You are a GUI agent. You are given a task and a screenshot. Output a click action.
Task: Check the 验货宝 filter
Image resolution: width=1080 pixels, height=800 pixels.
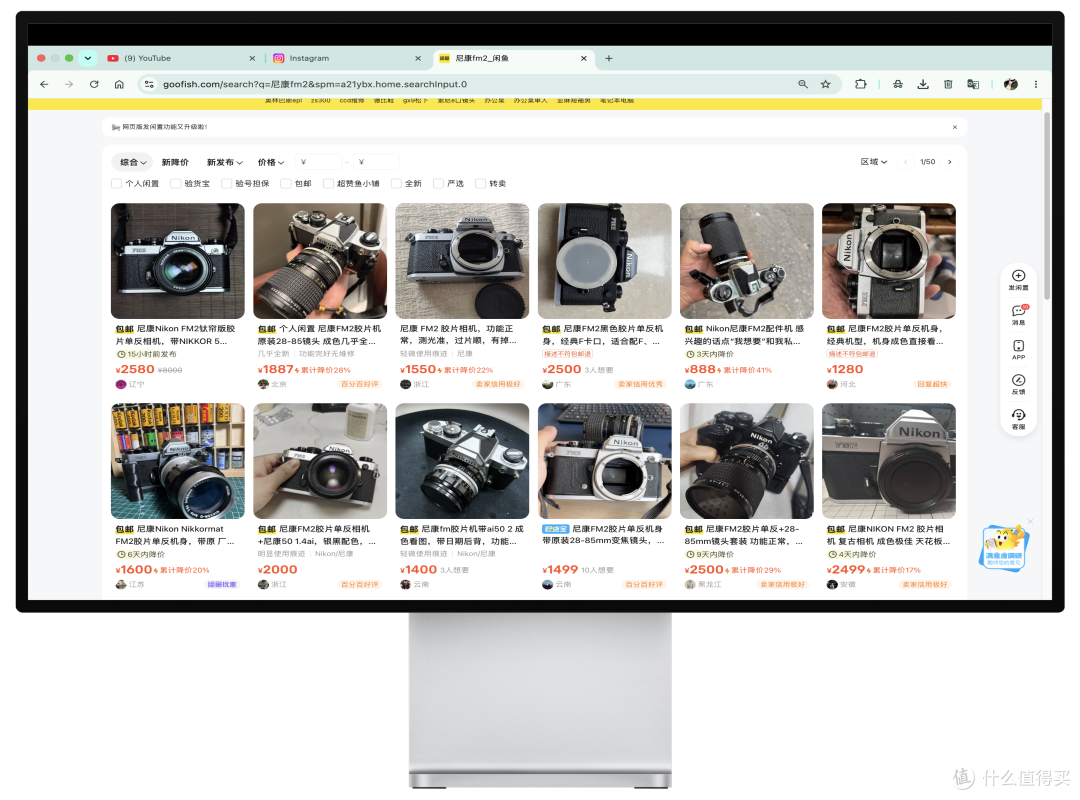click(x=176, y=183)
